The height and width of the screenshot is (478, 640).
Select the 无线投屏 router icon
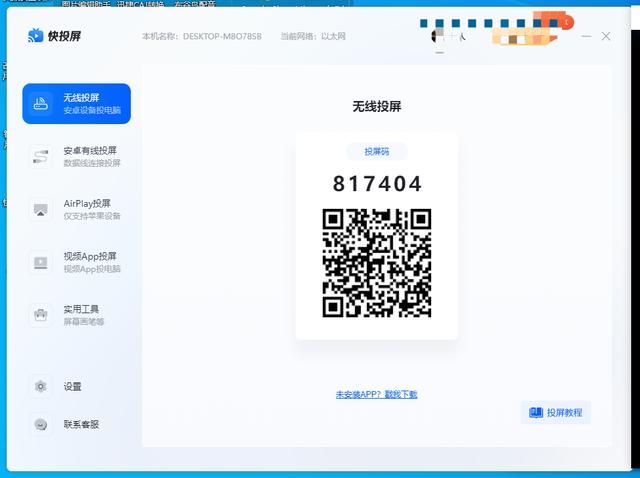pos(40,104)
